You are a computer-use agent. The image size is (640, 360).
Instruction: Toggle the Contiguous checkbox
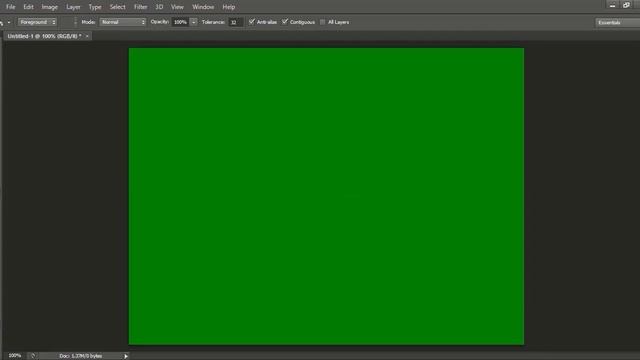tap(285, 22)
